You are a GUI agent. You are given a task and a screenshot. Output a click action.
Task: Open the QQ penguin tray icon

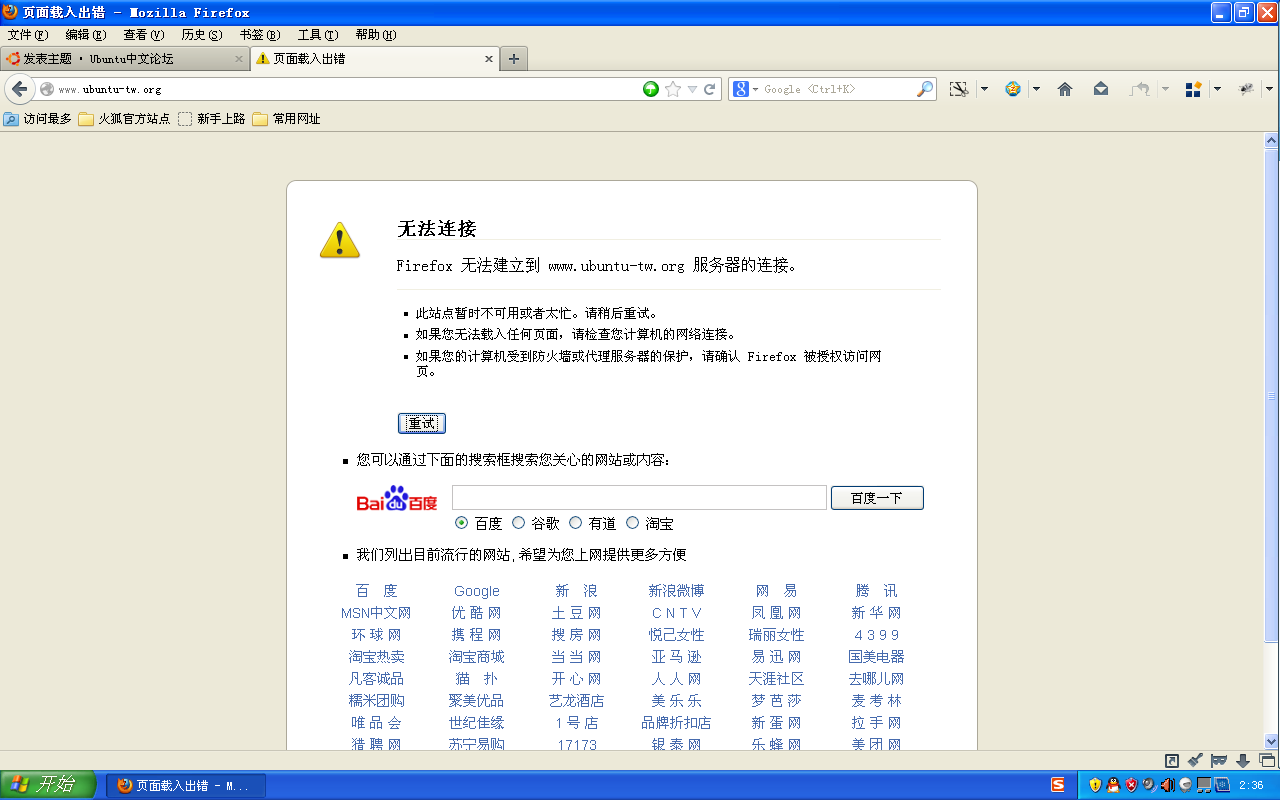(1113, 785)
